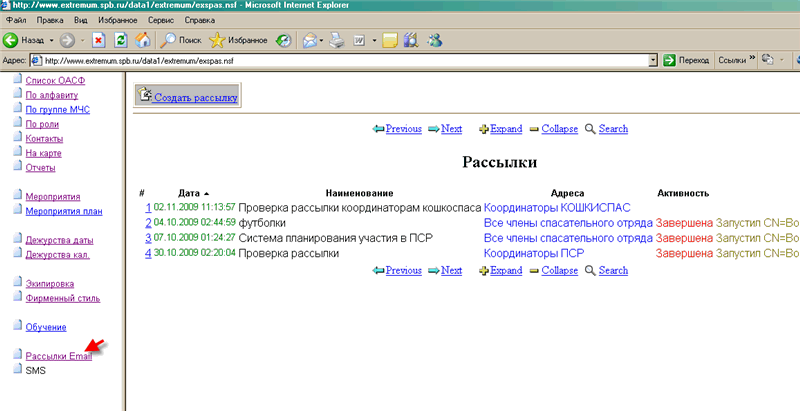The image size is (800, 411).
Task: Click the Media/History globe icon
Action: tap(283, 40)
